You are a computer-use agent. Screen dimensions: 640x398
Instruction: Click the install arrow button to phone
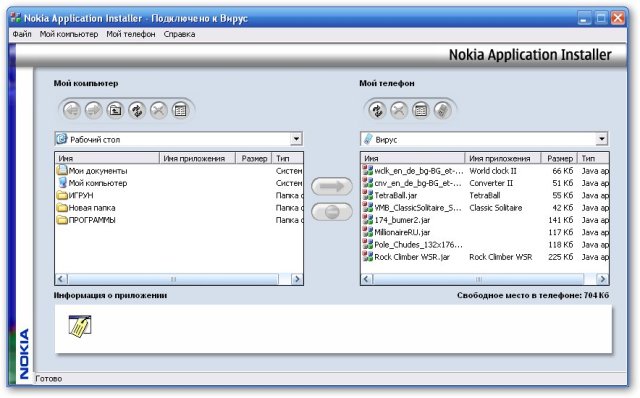(x=332, y=187)
